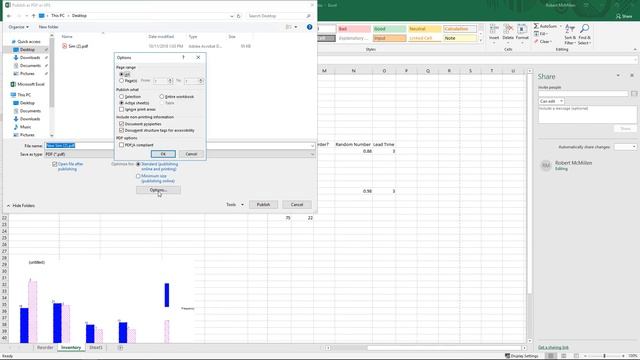Click the help question mark in Options dialog

pos(183,58)
